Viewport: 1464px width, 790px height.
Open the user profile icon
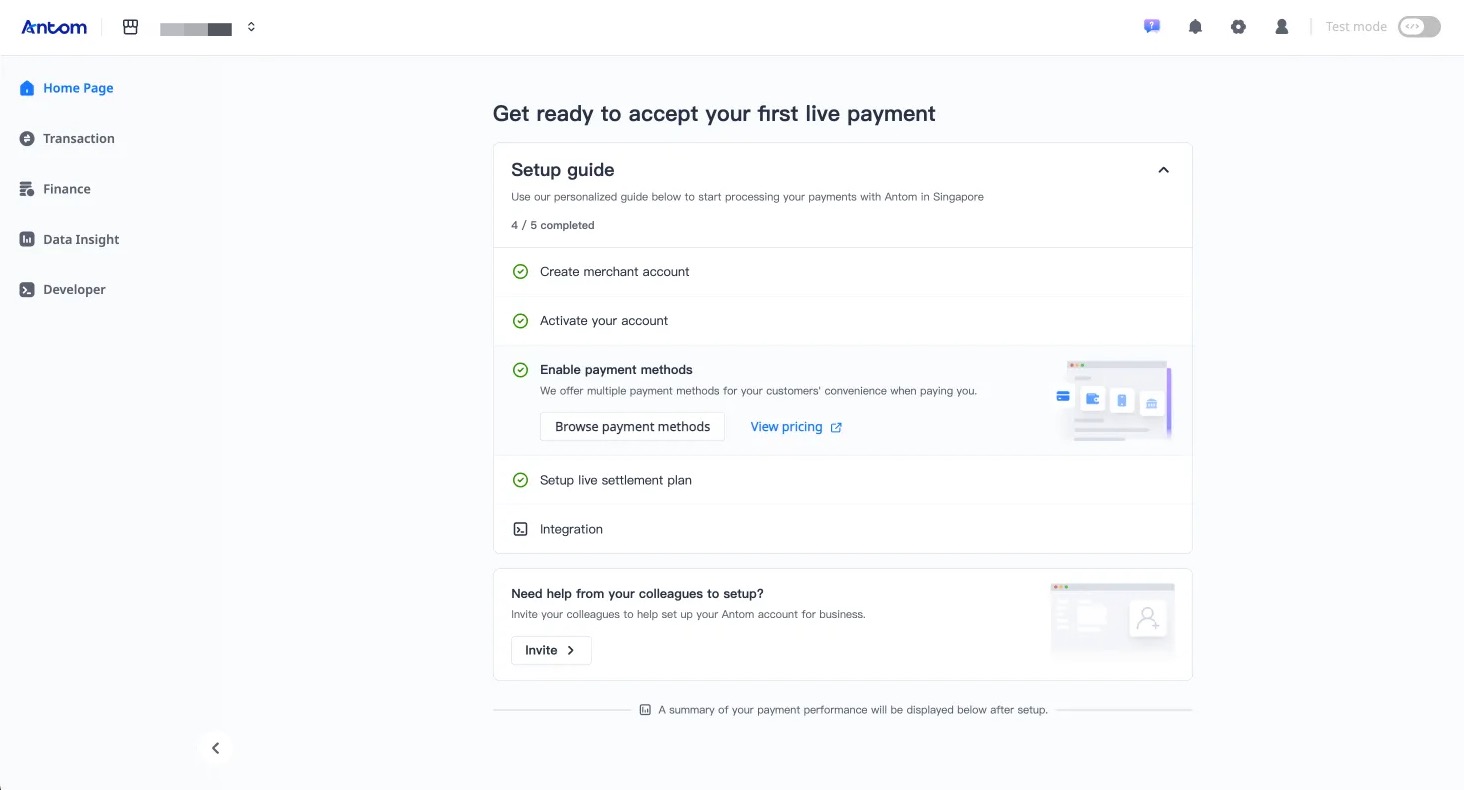[x=1281, y=27]
